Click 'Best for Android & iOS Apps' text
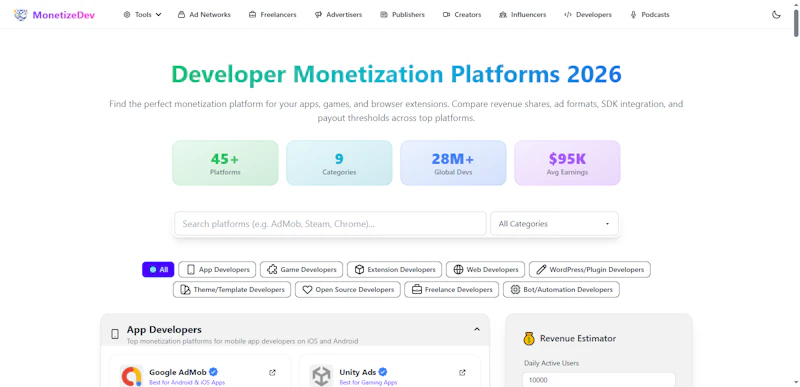The image size is (800, 387). 187,382
